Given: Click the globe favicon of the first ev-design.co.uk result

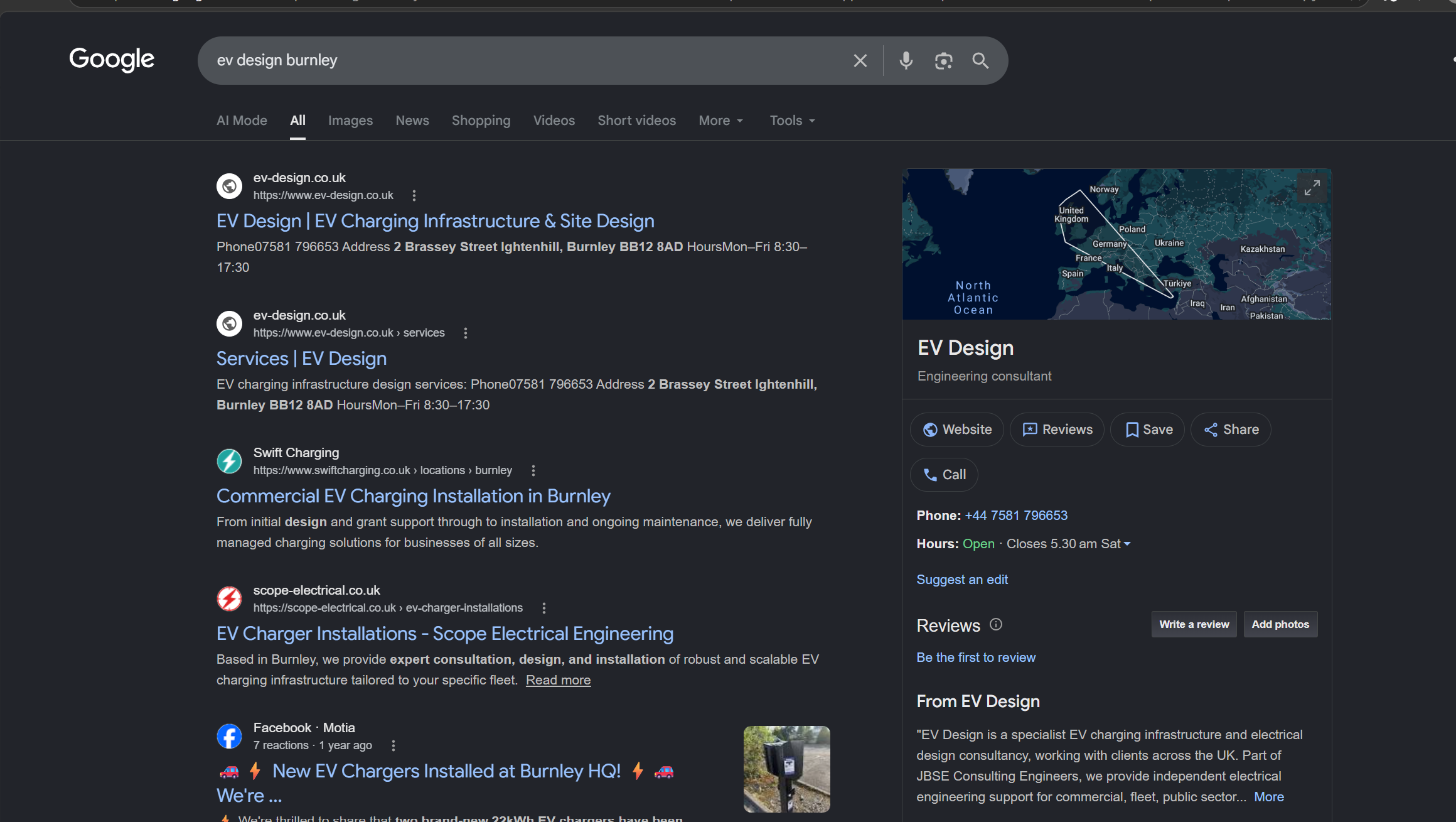Looking at the screenshot, I should 229,186.
